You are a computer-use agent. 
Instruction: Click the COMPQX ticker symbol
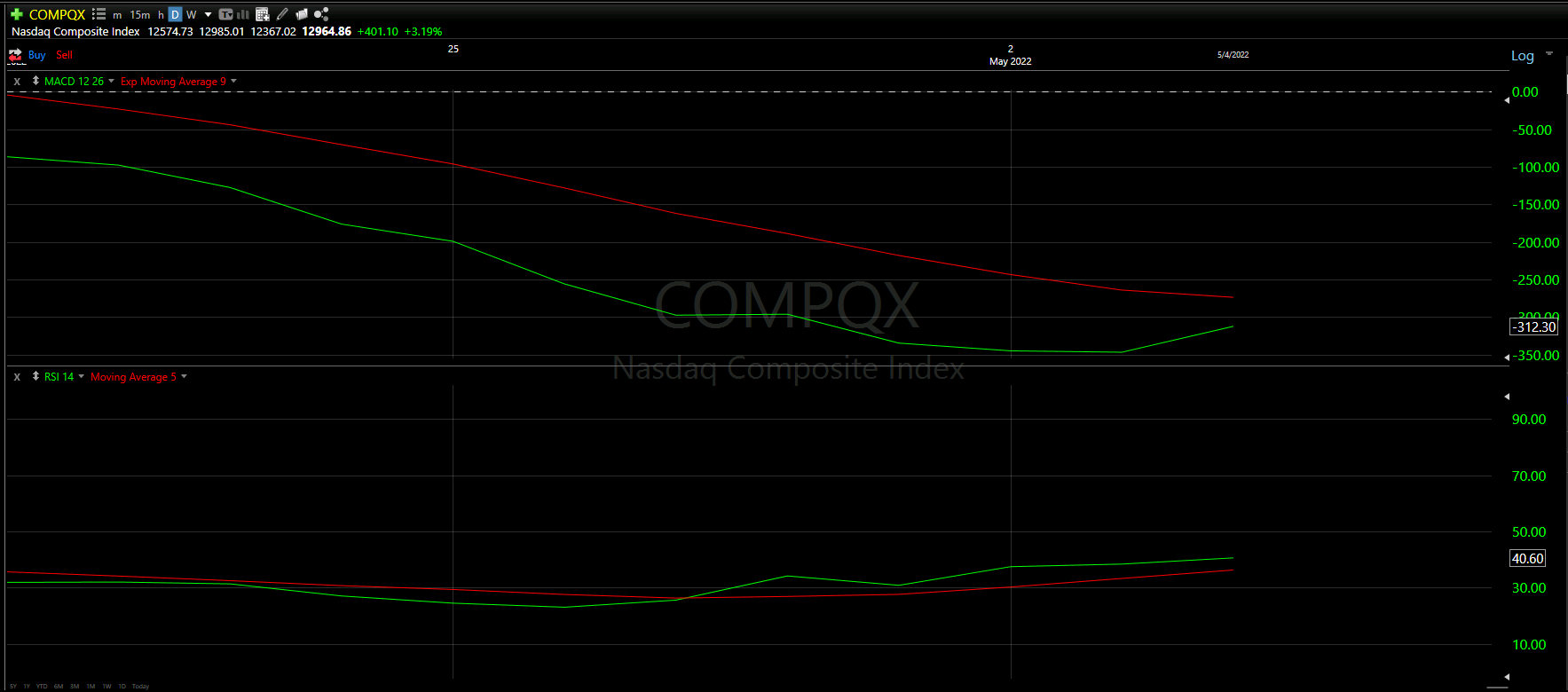(x=57, y=14)
